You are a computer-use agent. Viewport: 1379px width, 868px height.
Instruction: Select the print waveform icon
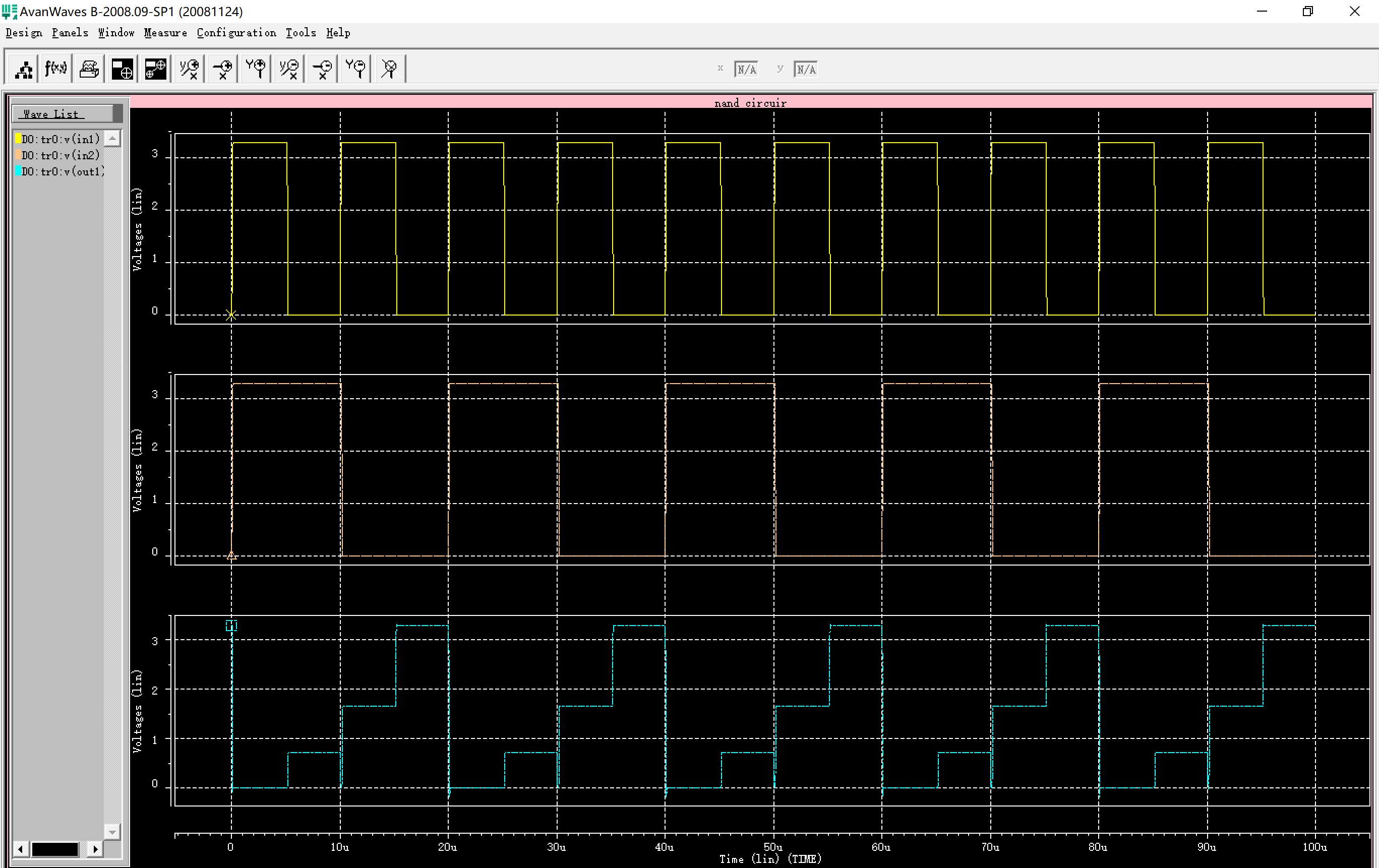[x=89, y=68]
